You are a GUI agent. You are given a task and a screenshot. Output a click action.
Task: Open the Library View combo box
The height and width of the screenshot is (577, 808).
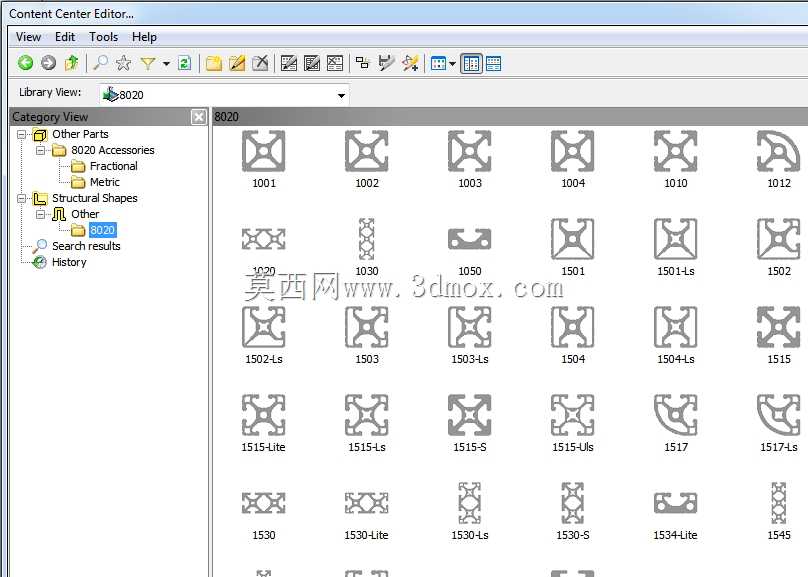coord(224,95)
